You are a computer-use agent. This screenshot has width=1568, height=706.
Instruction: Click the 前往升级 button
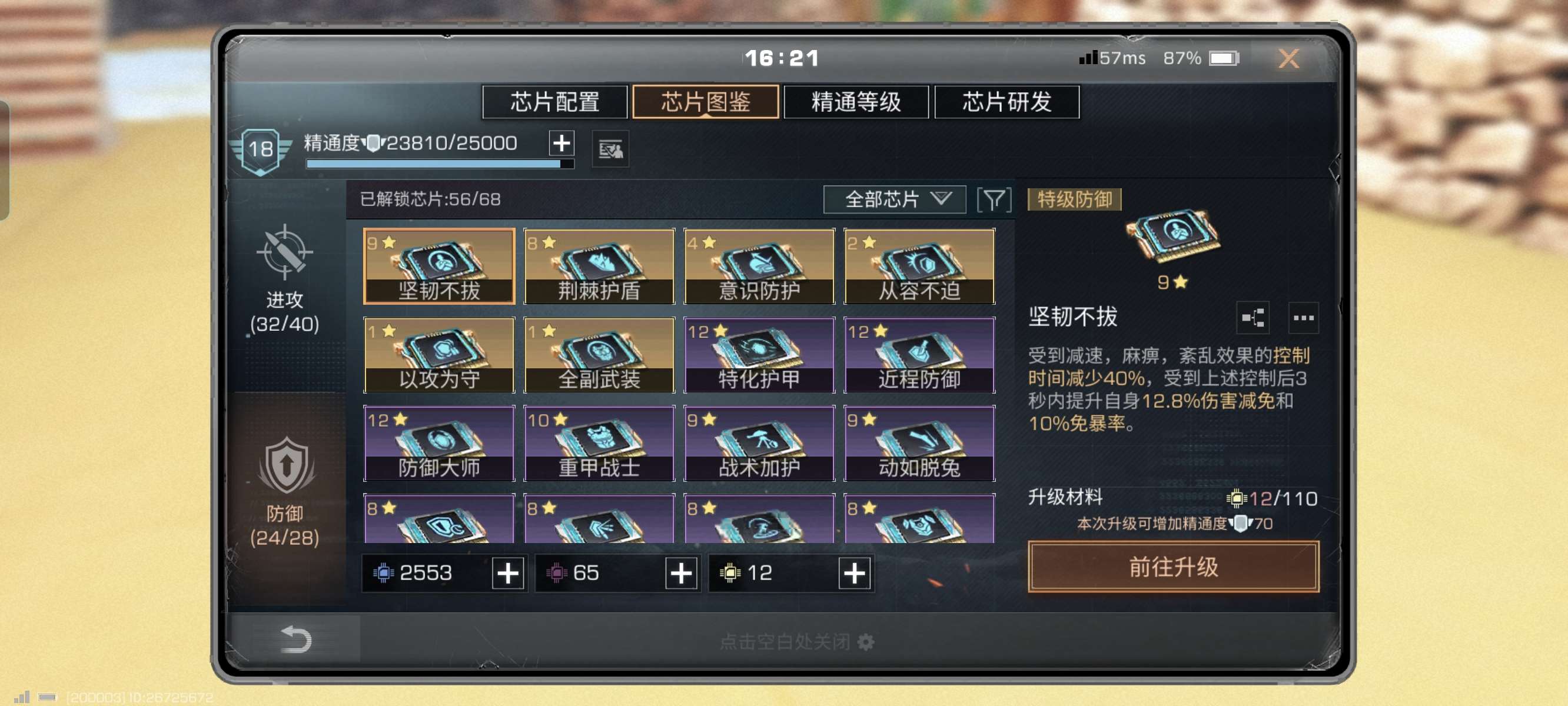click(1174, 567)
